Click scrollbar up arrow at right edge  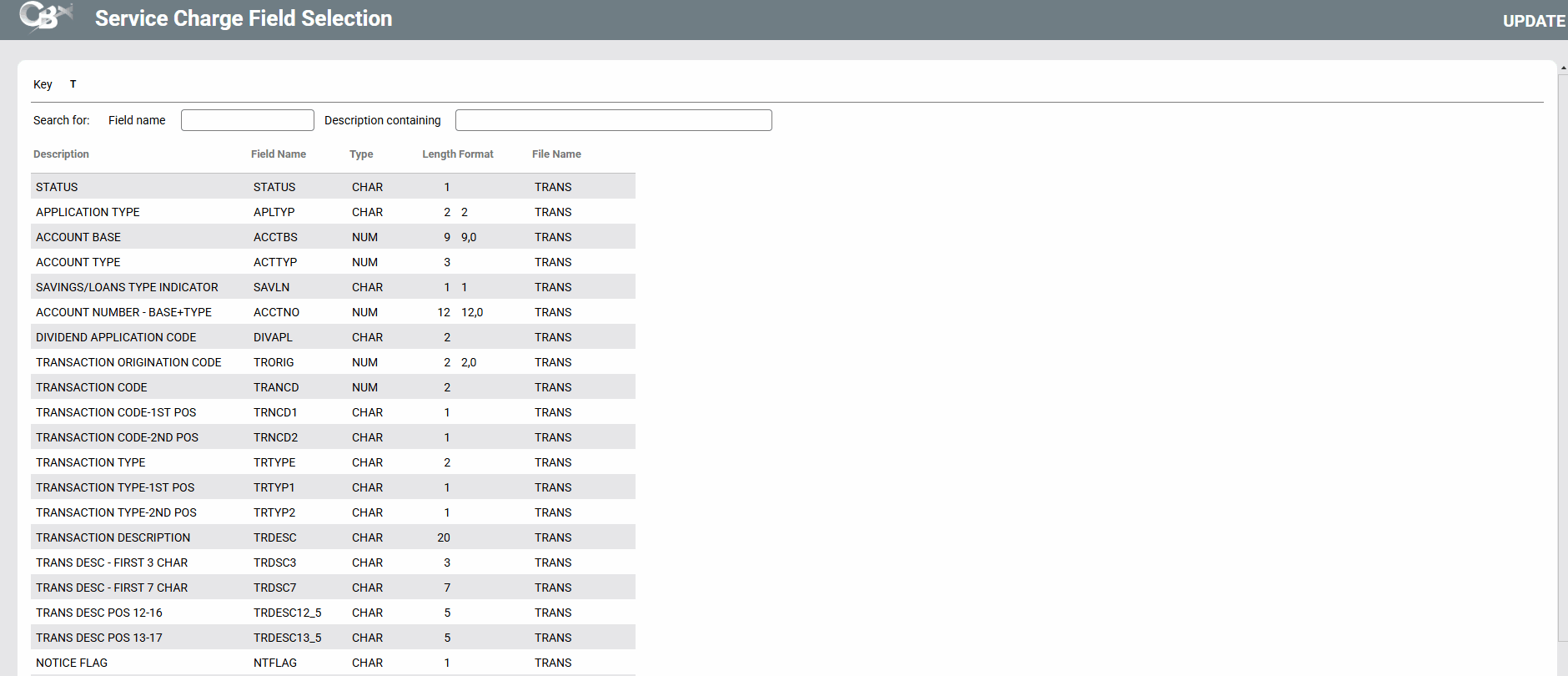click(x=1563, y=68)
